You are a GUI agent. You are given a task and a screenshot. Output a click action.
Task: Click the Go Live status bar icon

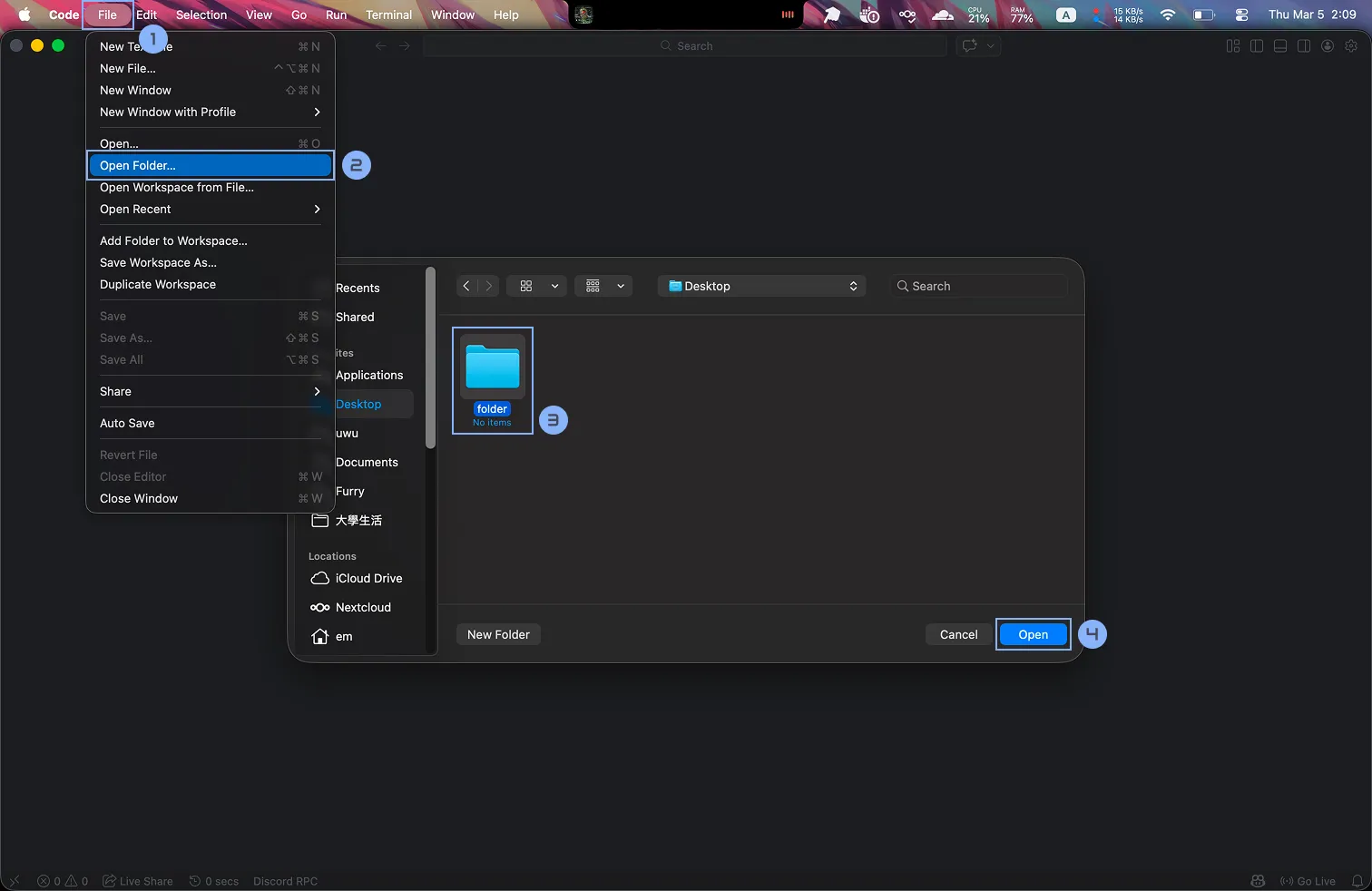(x=1308, y=881)
